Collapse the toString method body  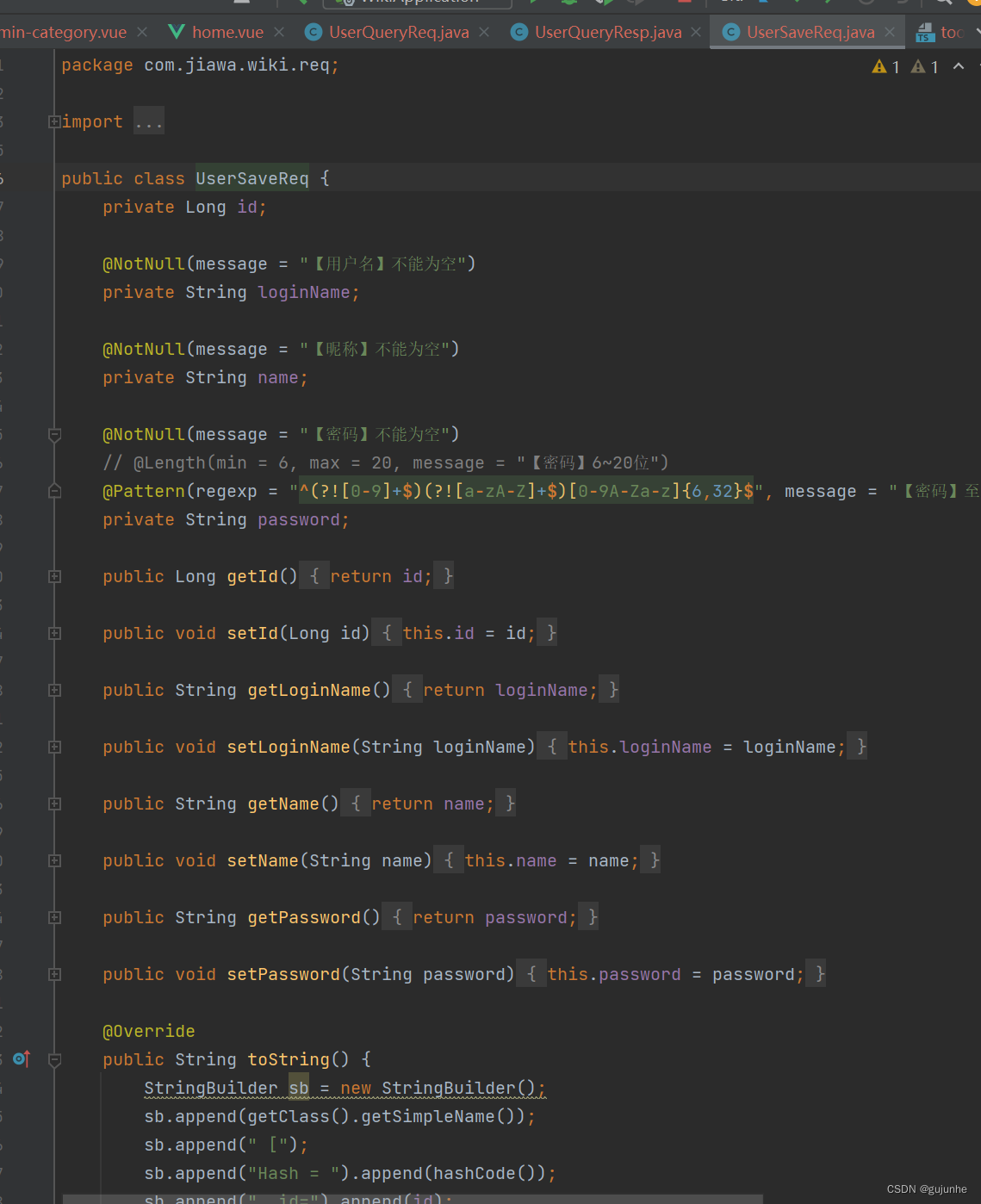click(54, 1059)
